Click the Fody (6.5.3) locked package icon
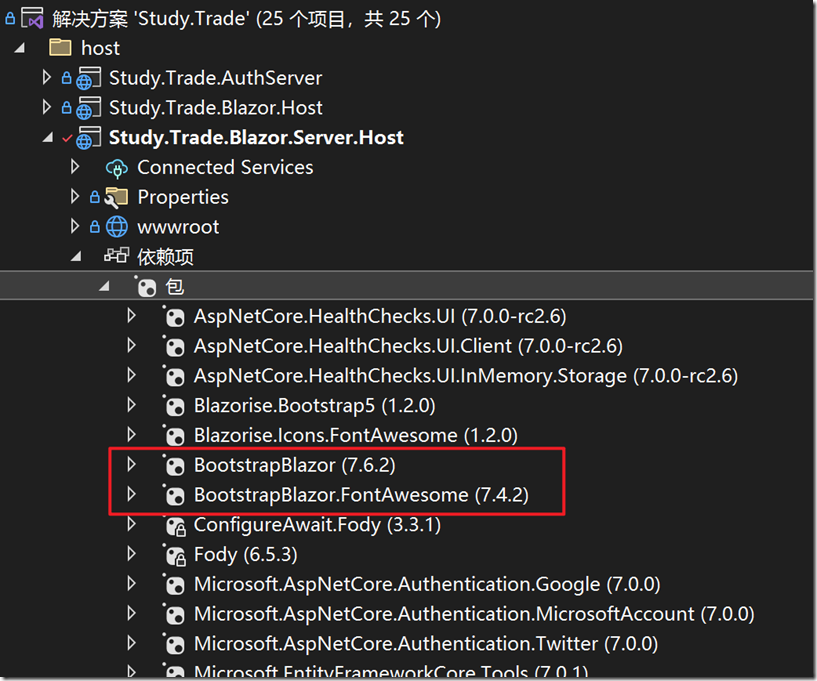The height and width of the screenshot is (681, 817). (174, 555)
